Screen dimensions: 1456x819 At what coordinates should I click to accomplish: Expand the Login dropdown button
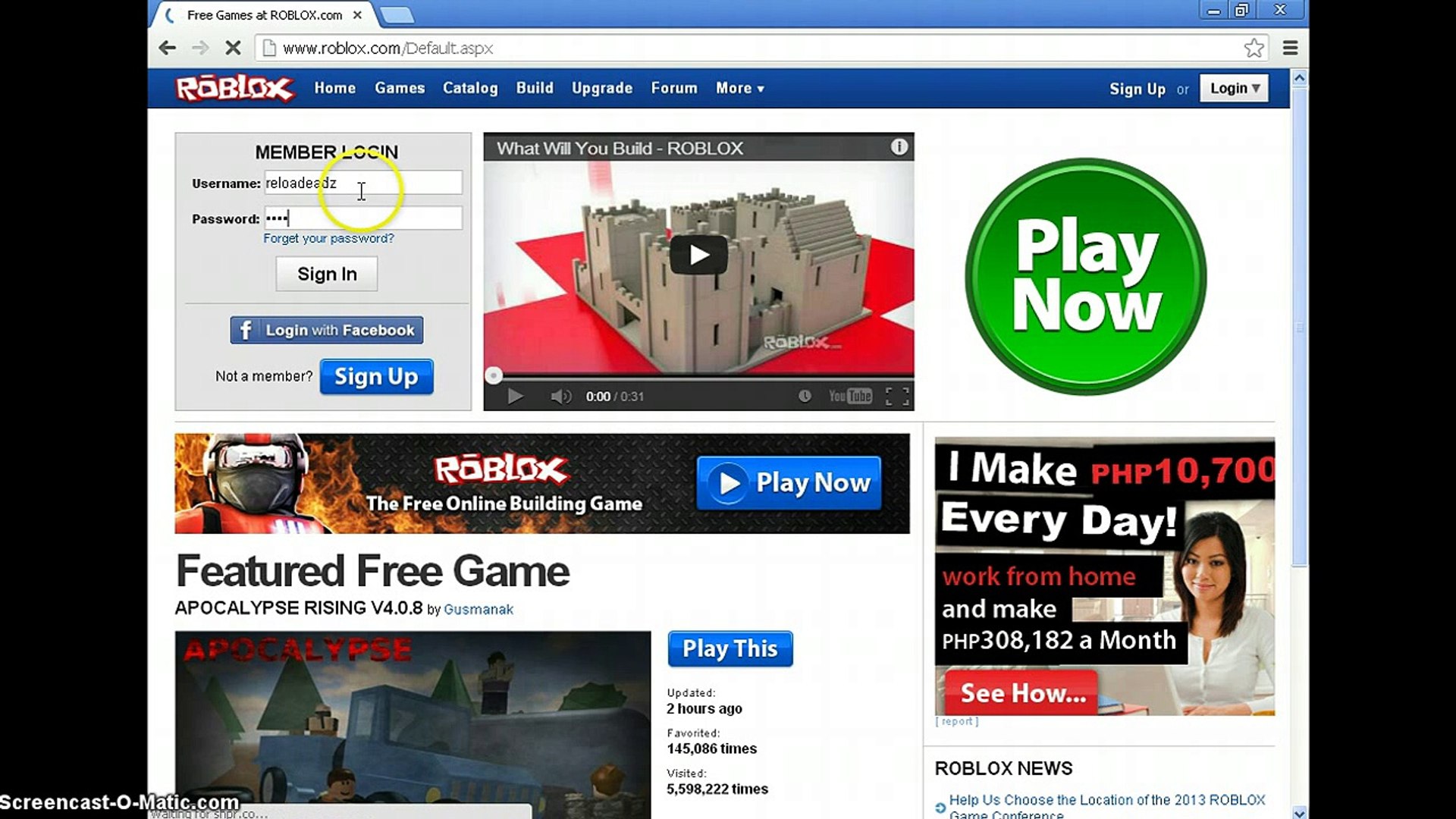point(1234,88)
